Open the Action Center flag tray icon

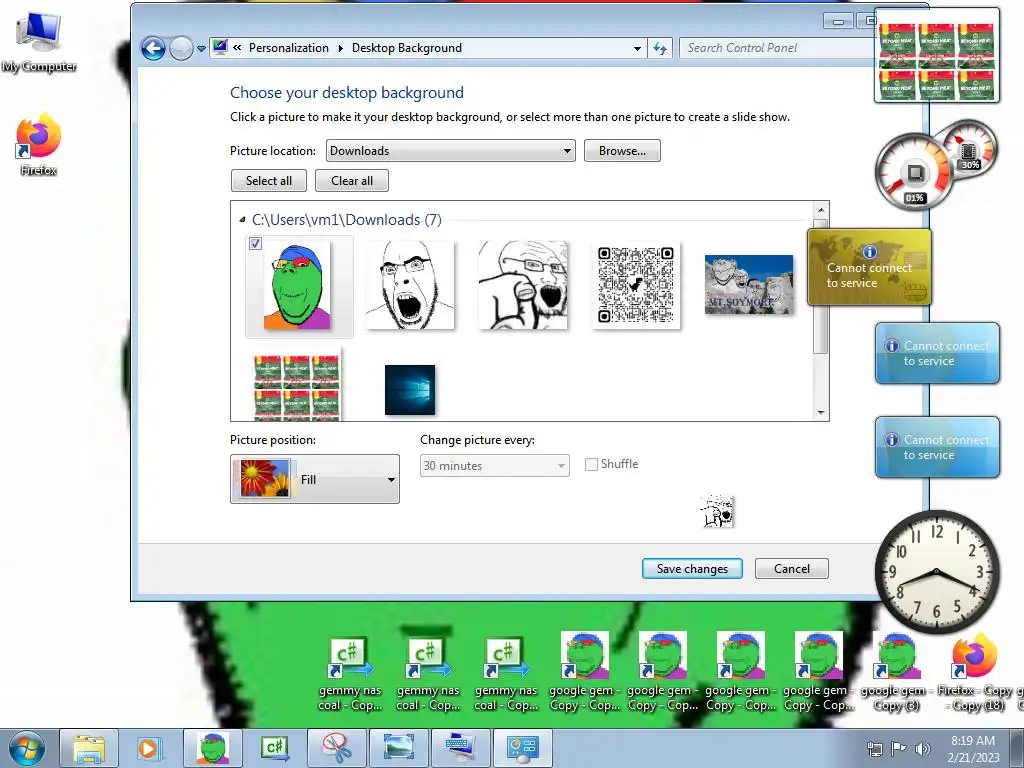pyautogui.click(x=899, y=749)
